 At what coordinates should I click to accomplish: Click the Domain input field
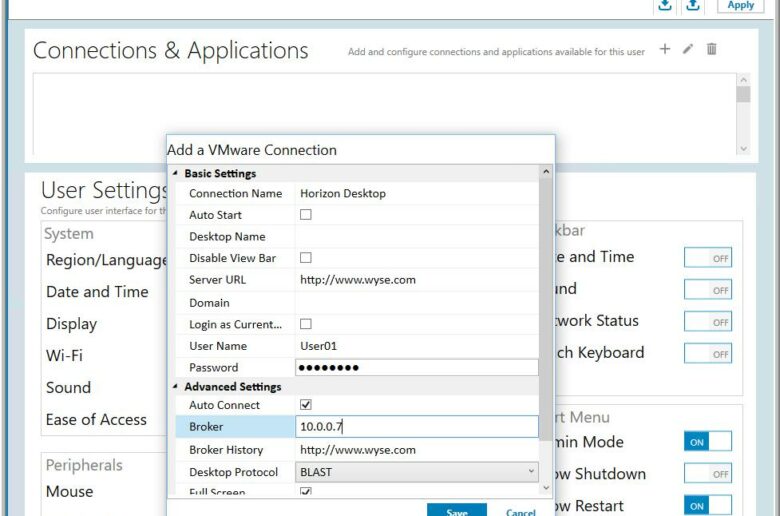click(x=416, y=303)
